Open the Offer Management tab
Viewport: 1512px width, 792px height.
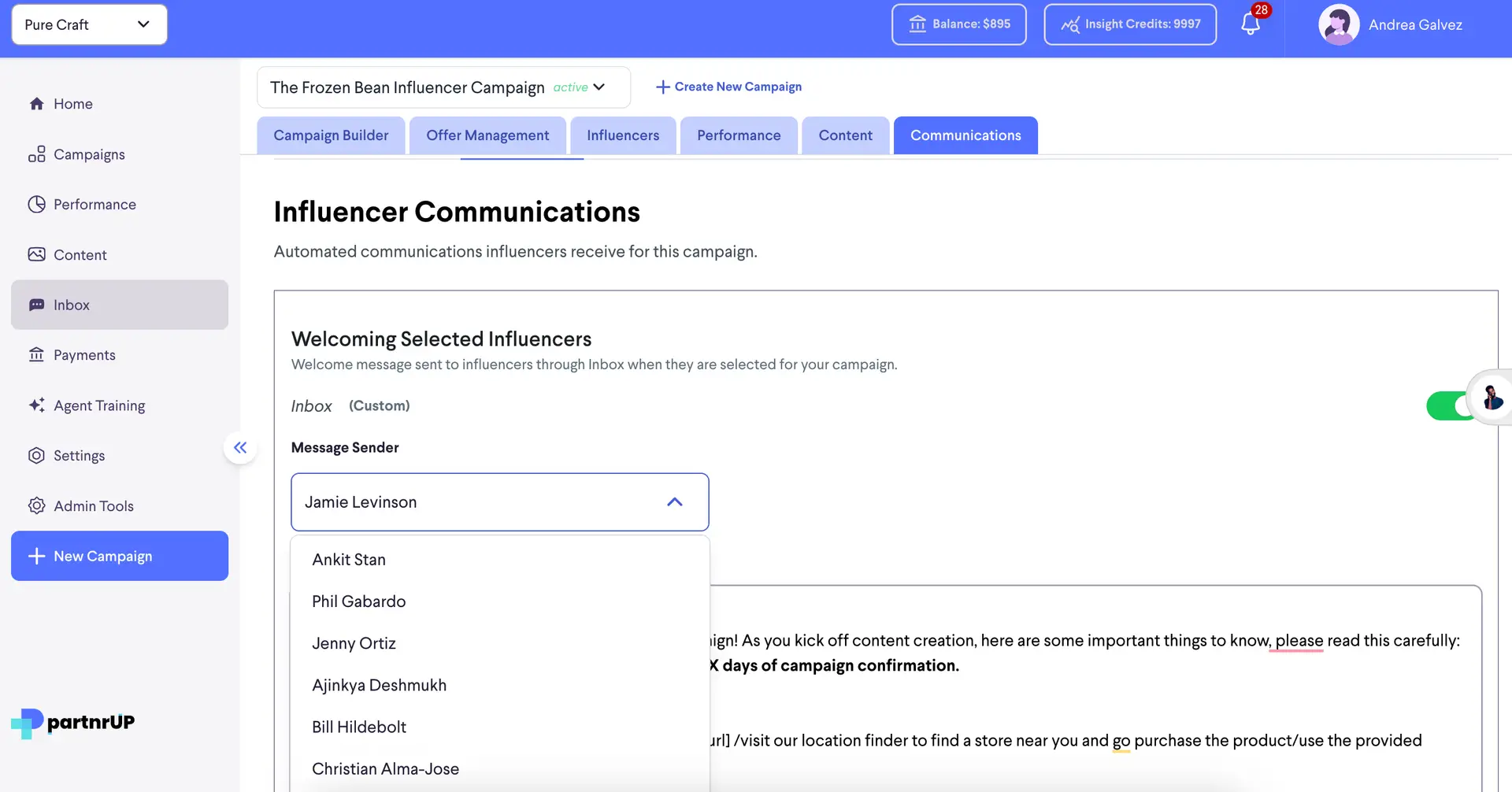coord(487,135)
